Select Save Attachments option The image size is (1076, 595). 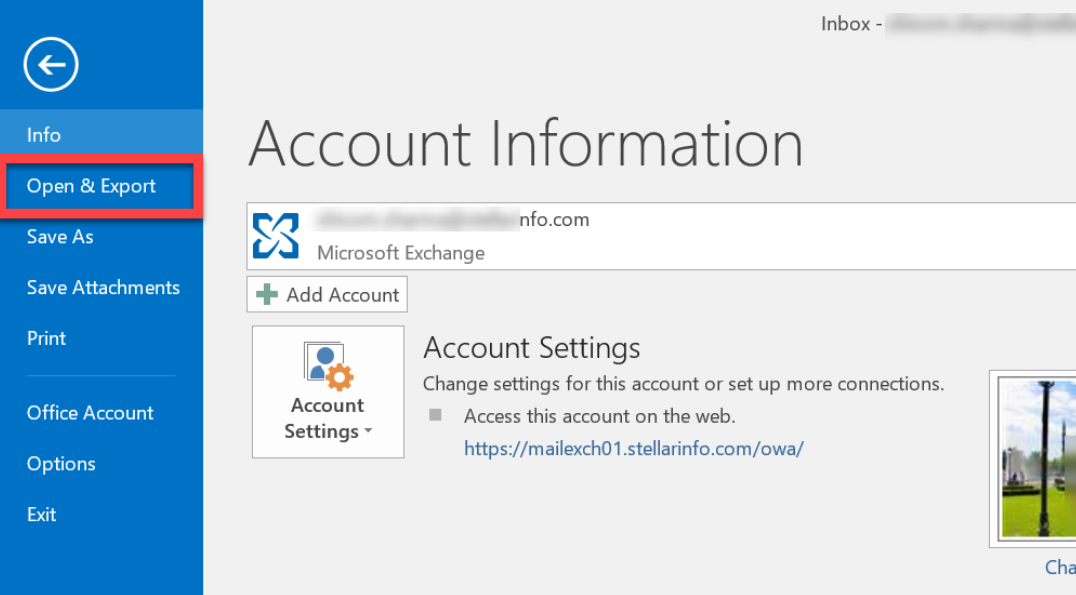102,288
